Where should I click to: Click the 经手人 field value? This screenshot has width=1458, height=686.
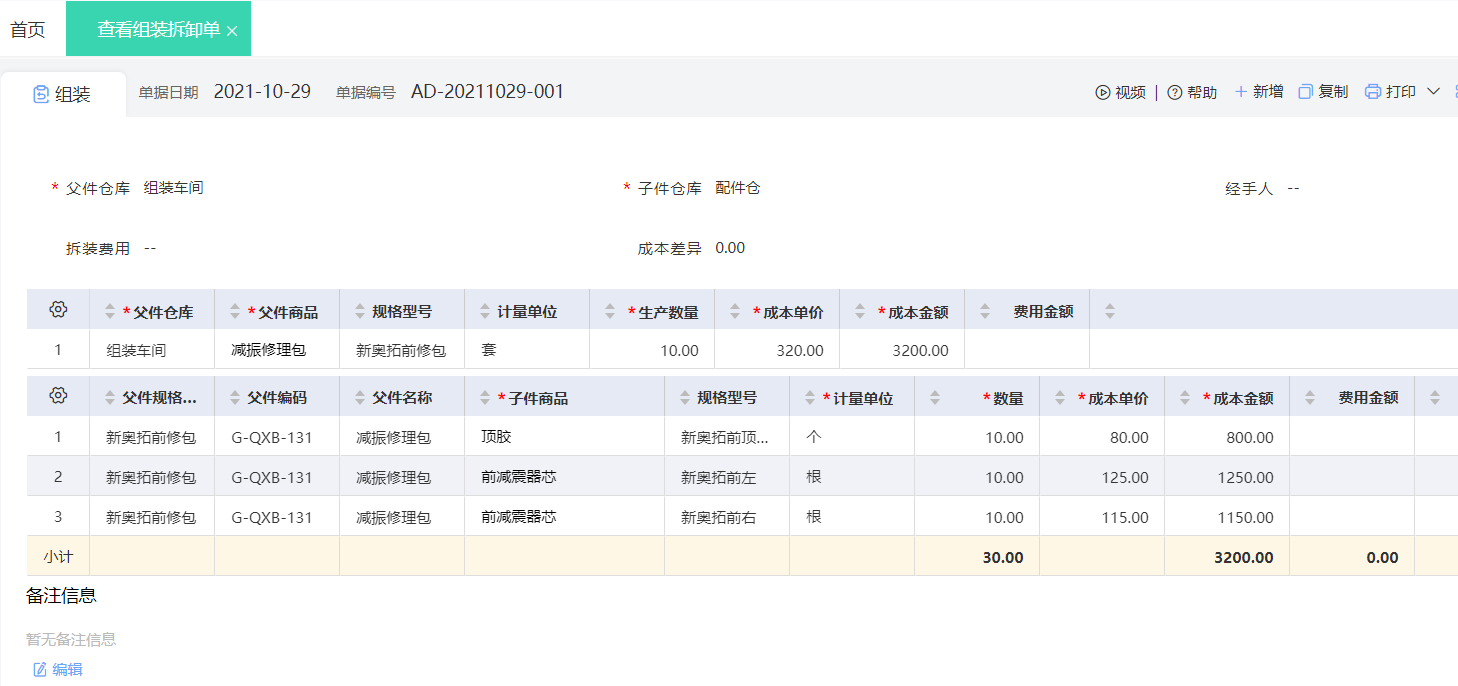(1292, 187)
